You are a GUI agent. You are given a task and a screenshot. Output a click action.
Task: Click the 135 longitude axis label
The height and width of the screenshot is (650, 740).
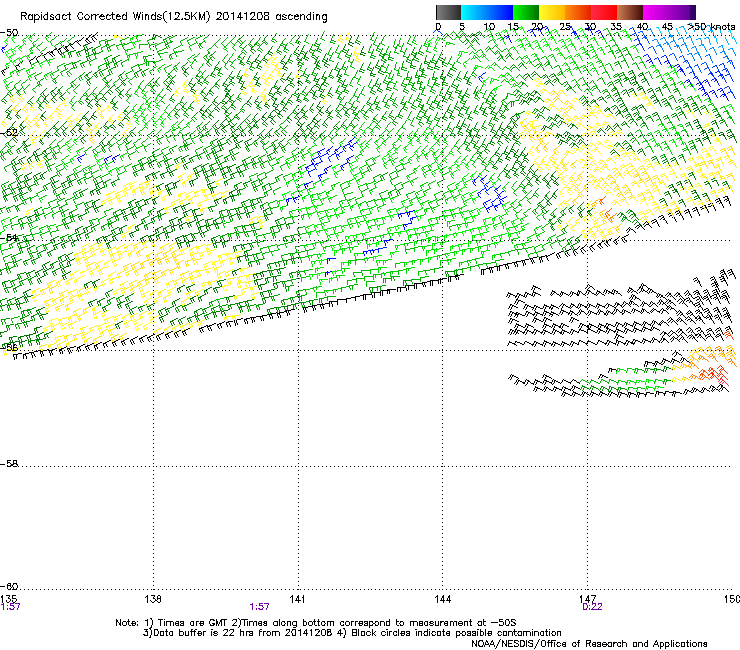[x=9, y=599]
